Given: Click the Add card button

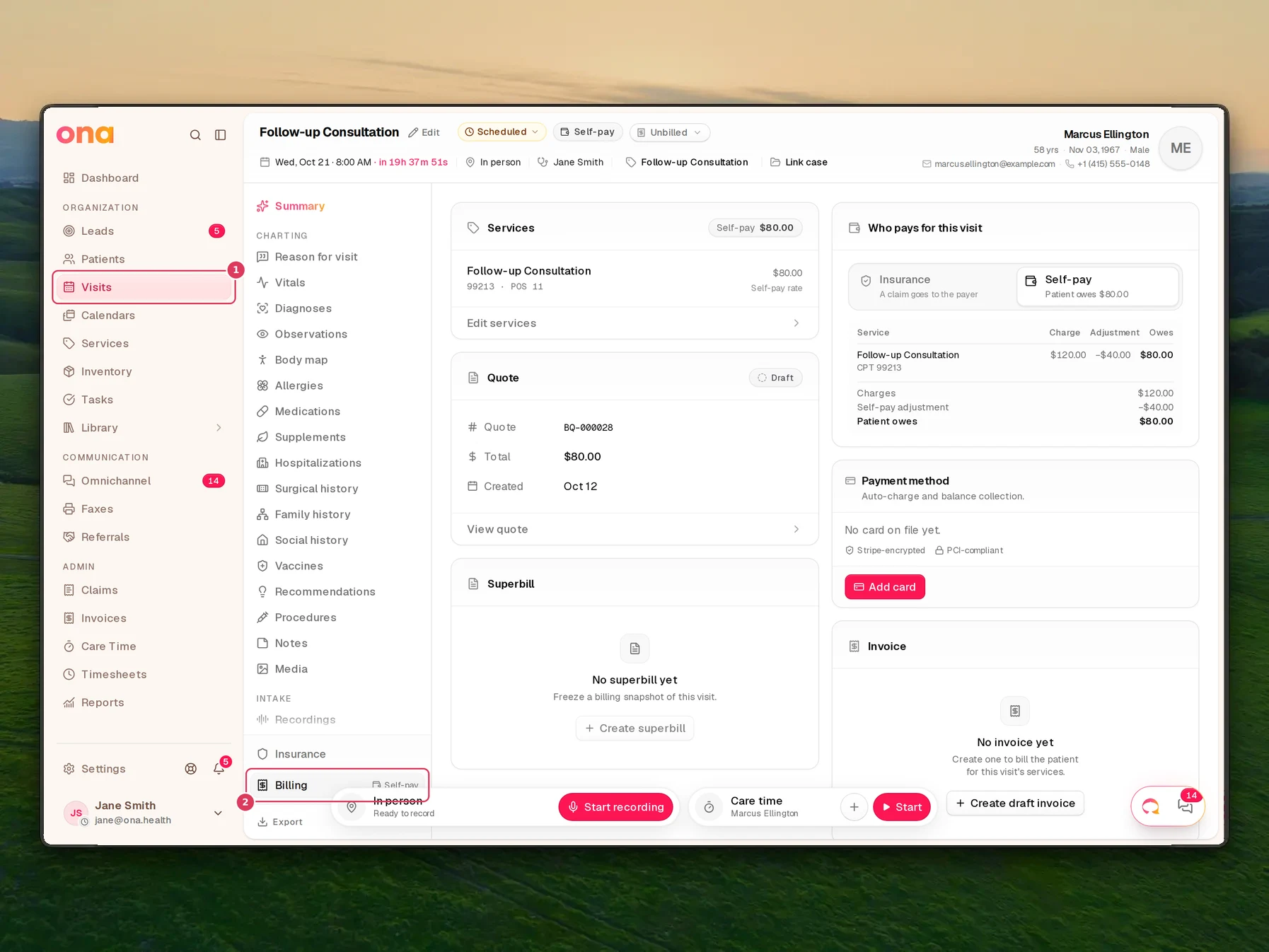Looking at the screenshot, I should (884, 587).
